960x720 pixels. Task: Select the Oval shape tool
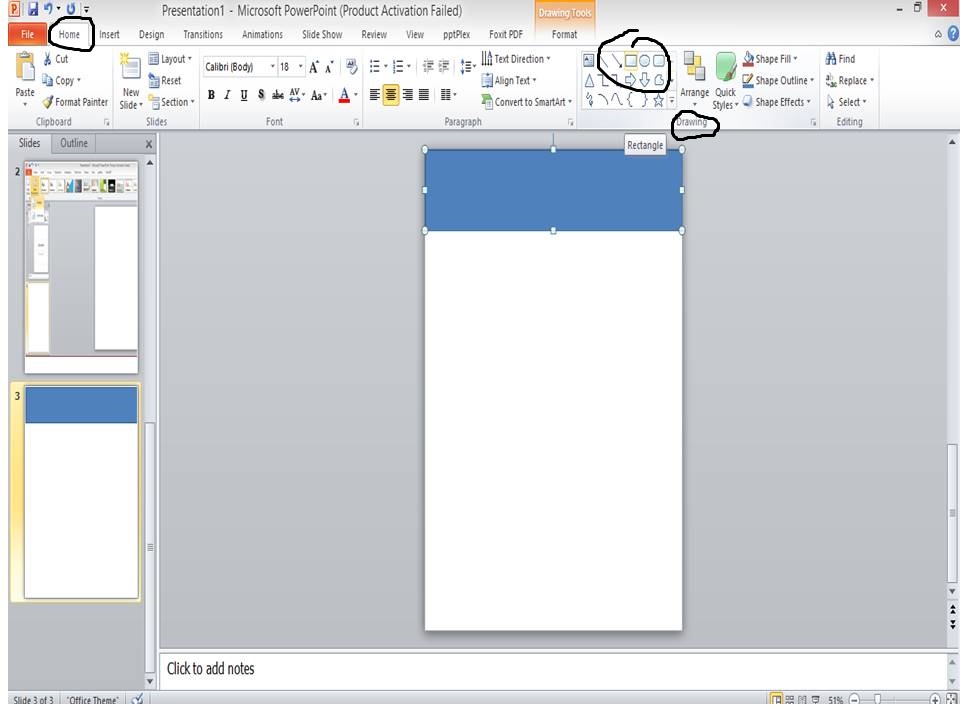coord(645,61)
